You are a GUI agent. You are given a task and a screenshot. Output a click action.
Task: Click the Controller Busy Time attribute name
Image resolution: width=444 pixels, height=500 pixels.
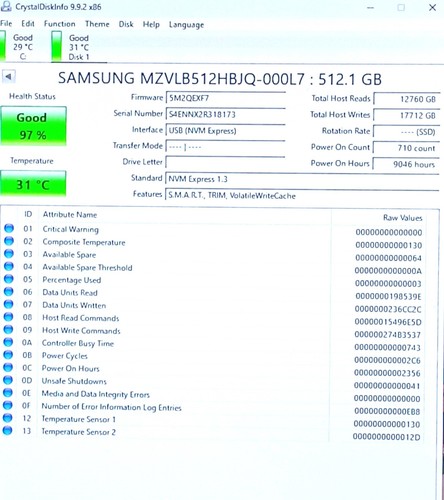click(x=78, y=343)
